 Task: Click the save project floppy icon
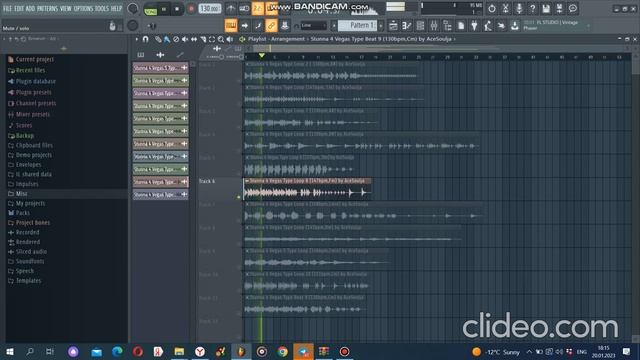coord(546,8)
